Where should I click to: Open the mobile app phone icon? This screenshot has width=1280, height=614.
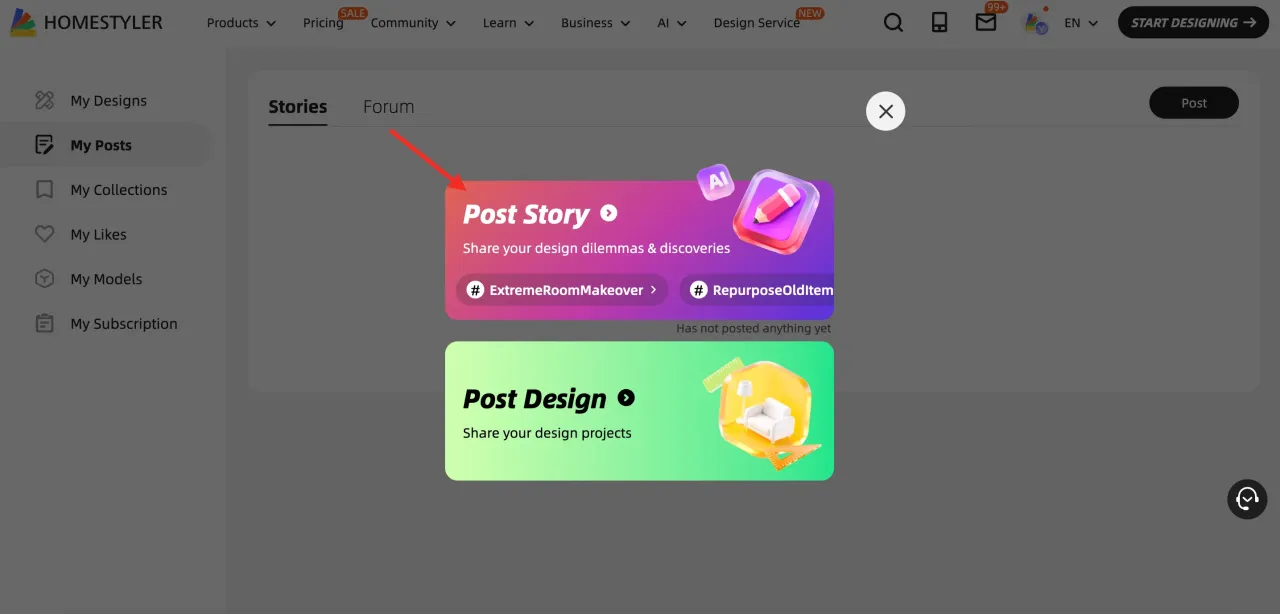939,22
